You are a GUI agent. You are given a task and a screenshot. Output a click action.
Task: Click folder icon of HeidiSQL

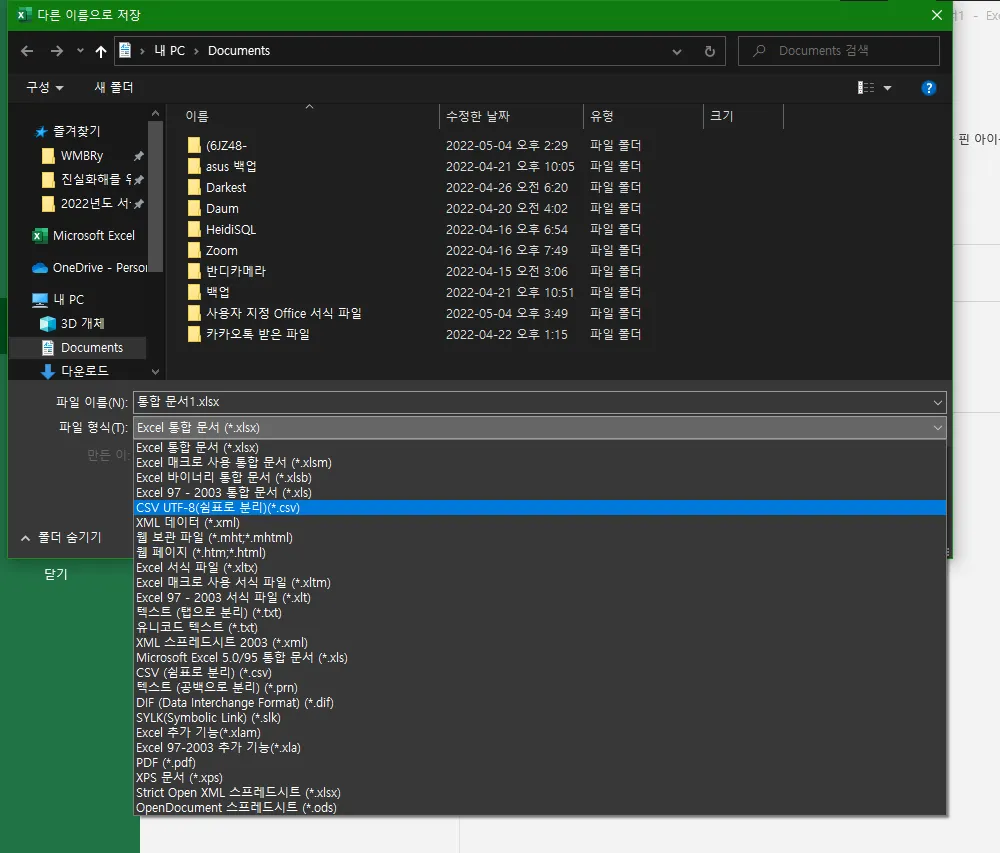[194, 230]
